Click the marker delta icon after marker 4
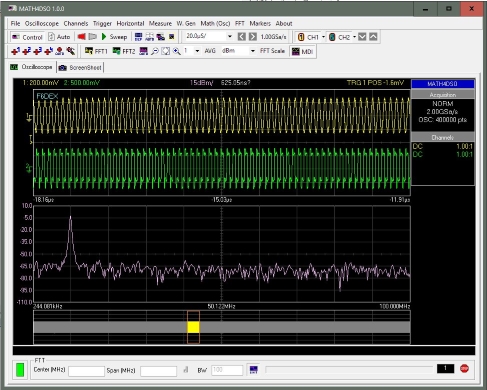 tap(60, 51)
